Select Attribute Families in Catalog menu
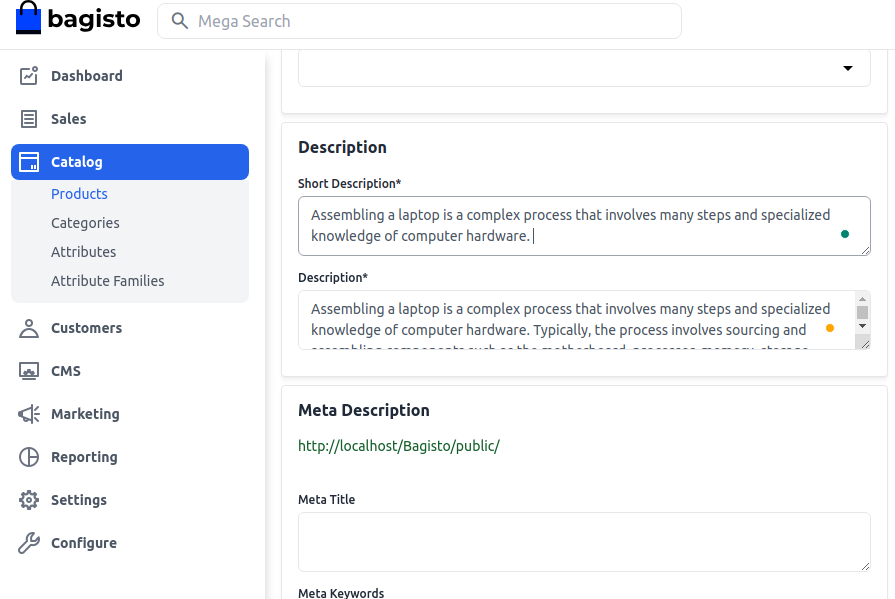This screenshot has width=895, height=599. click(107, 281)
